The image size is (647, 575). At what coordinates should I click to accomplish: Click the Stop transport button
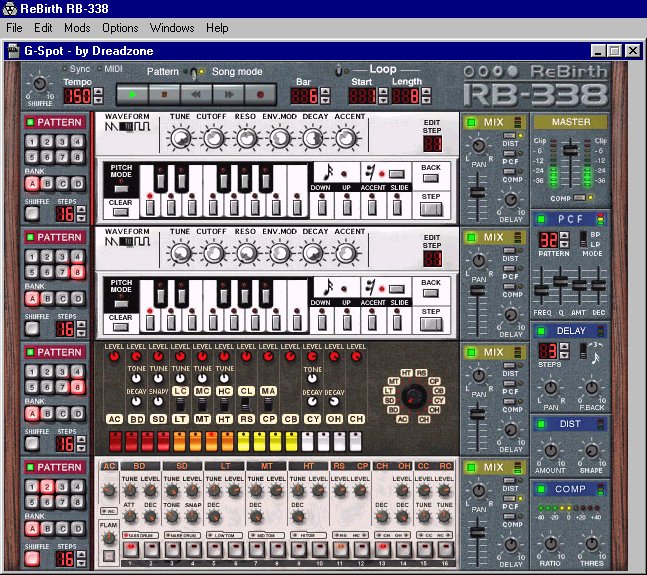point(164,95)
